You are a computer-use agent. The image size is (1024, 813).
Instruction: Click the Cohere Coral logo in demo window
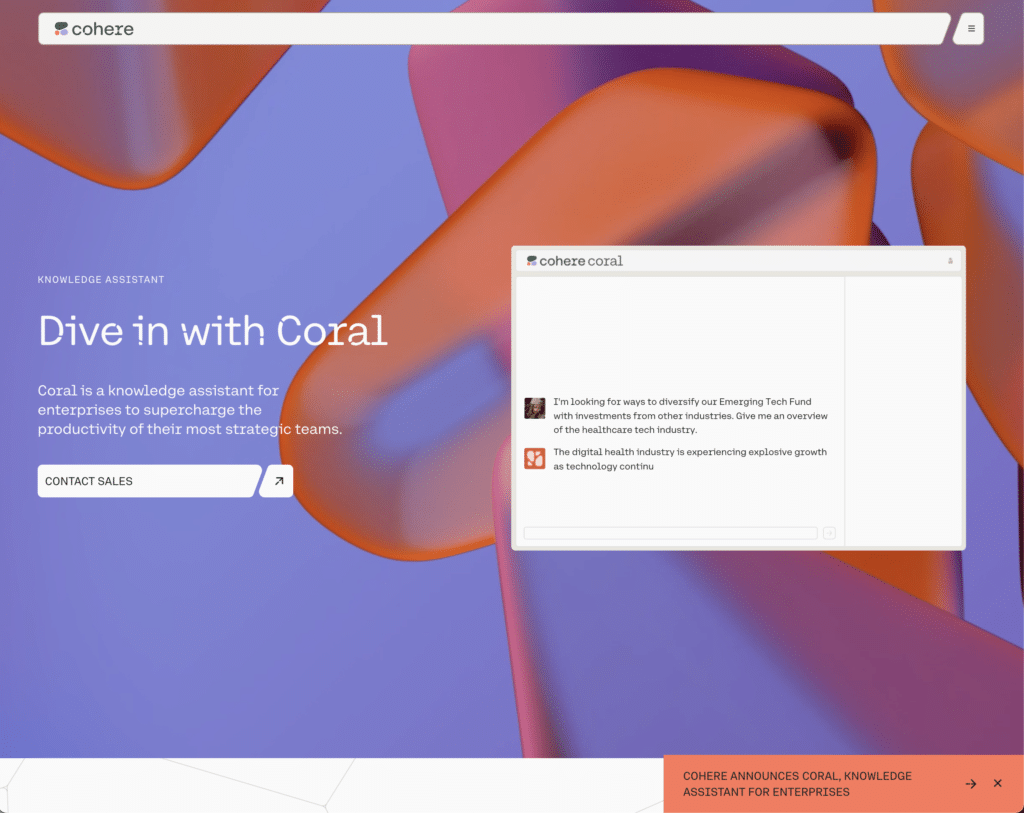pyautogui.click(x=575, y=261)
